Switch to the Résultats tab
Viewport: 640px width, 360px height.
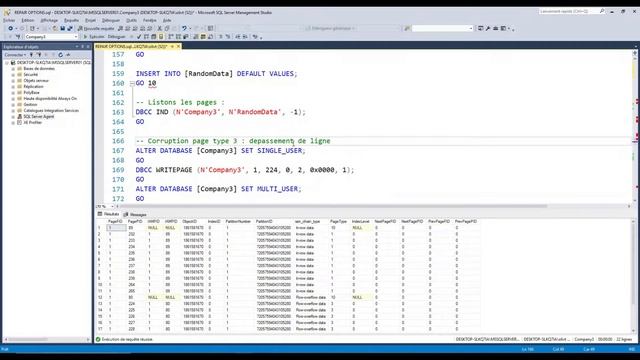click(108, 214)
